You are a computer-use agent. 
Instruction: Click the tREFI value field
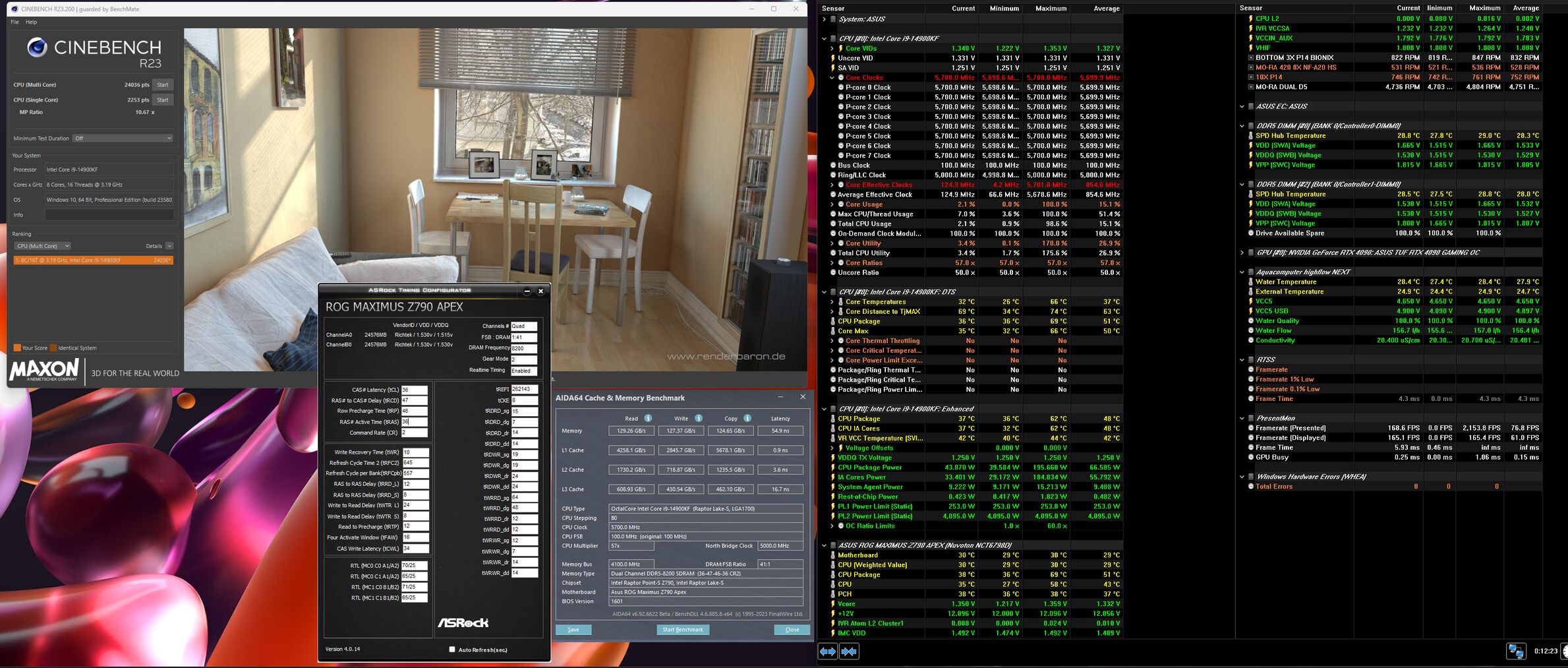point(525,389)
